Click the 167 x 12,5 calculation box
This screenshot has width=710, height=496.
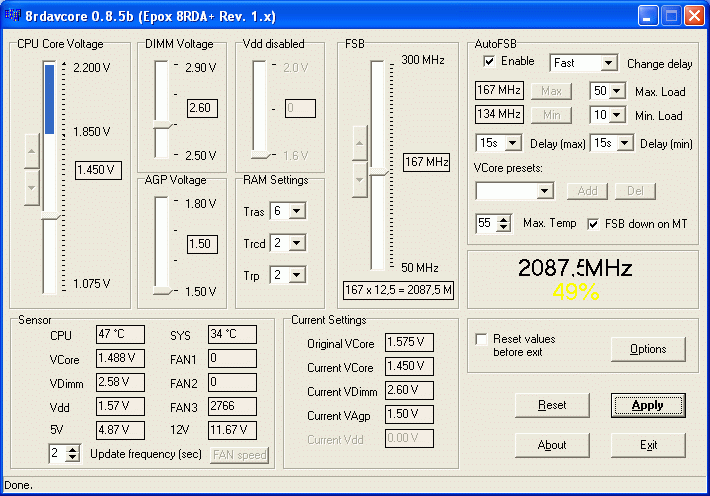click(398, 290)
